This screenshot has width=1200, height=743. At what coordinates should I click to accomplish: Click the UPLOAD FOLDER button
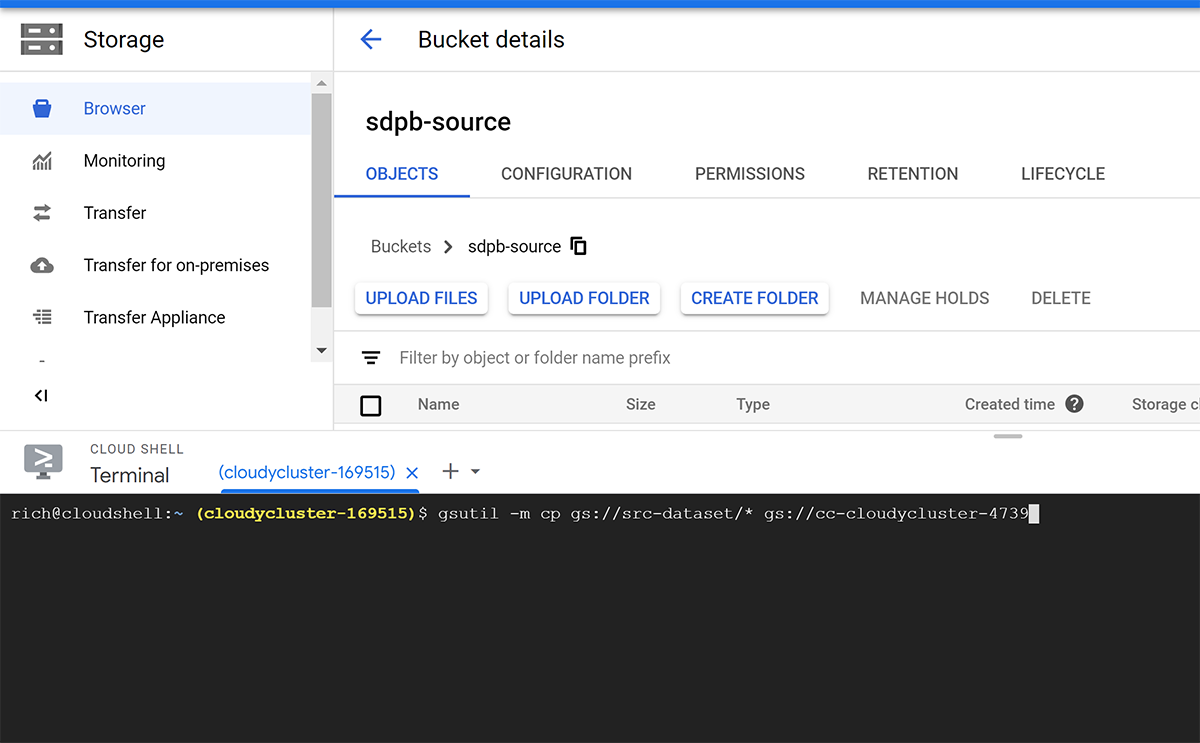[584, 298]
